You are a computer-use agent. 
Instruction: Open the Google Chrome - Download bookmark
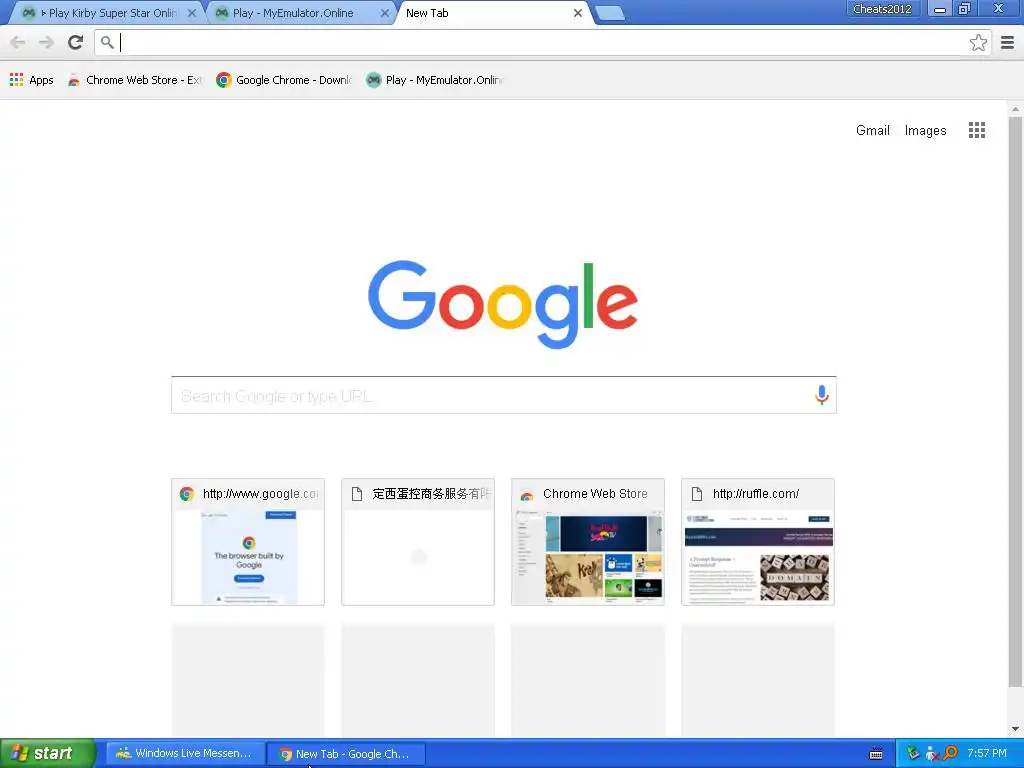click(x=284, y=80)
